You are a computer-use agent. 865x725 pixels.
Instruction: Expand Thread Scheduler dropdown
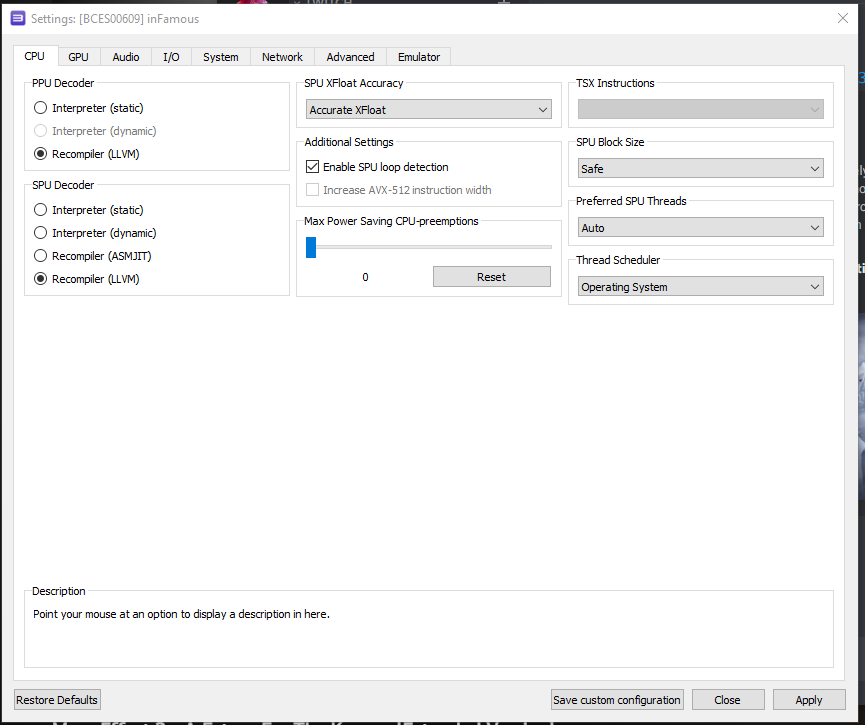point(701,287)
